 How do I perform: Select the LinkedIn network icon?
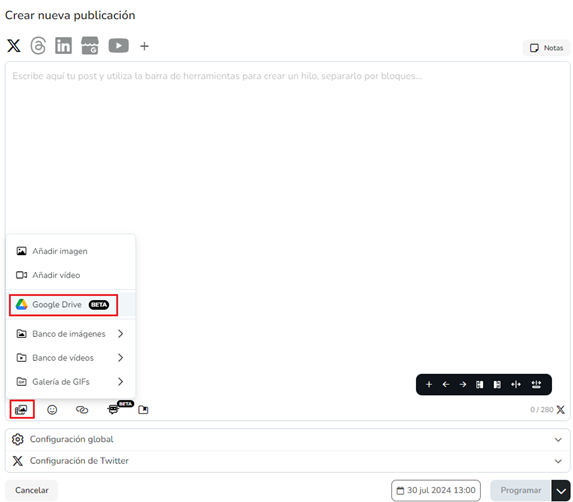(x=63, y=46)
